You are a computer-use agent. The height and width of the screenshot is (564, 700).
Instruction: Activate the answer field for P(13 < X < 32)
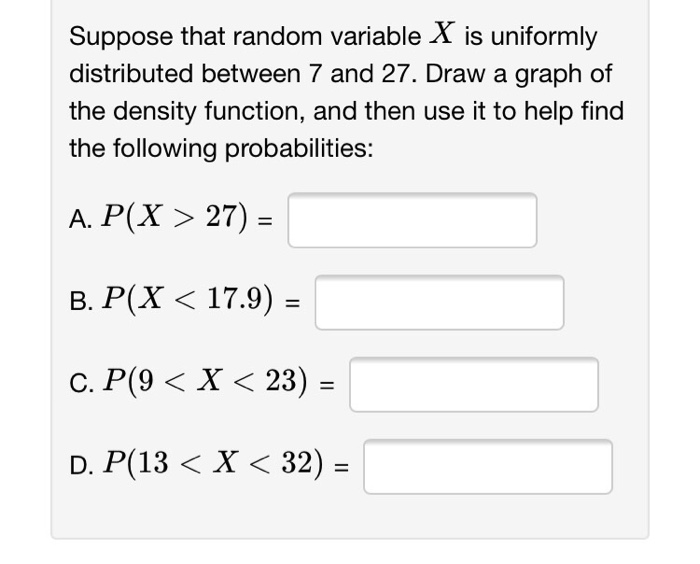pos(488,467)
